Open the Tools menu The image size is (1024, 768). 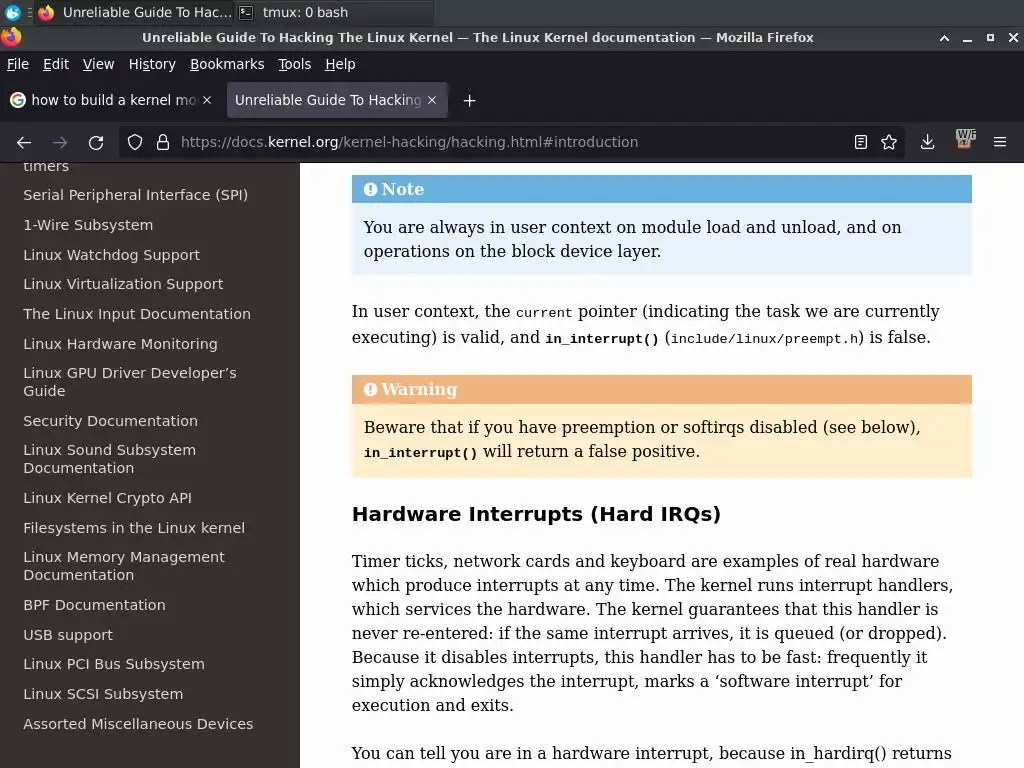click(x=295, y=64)
